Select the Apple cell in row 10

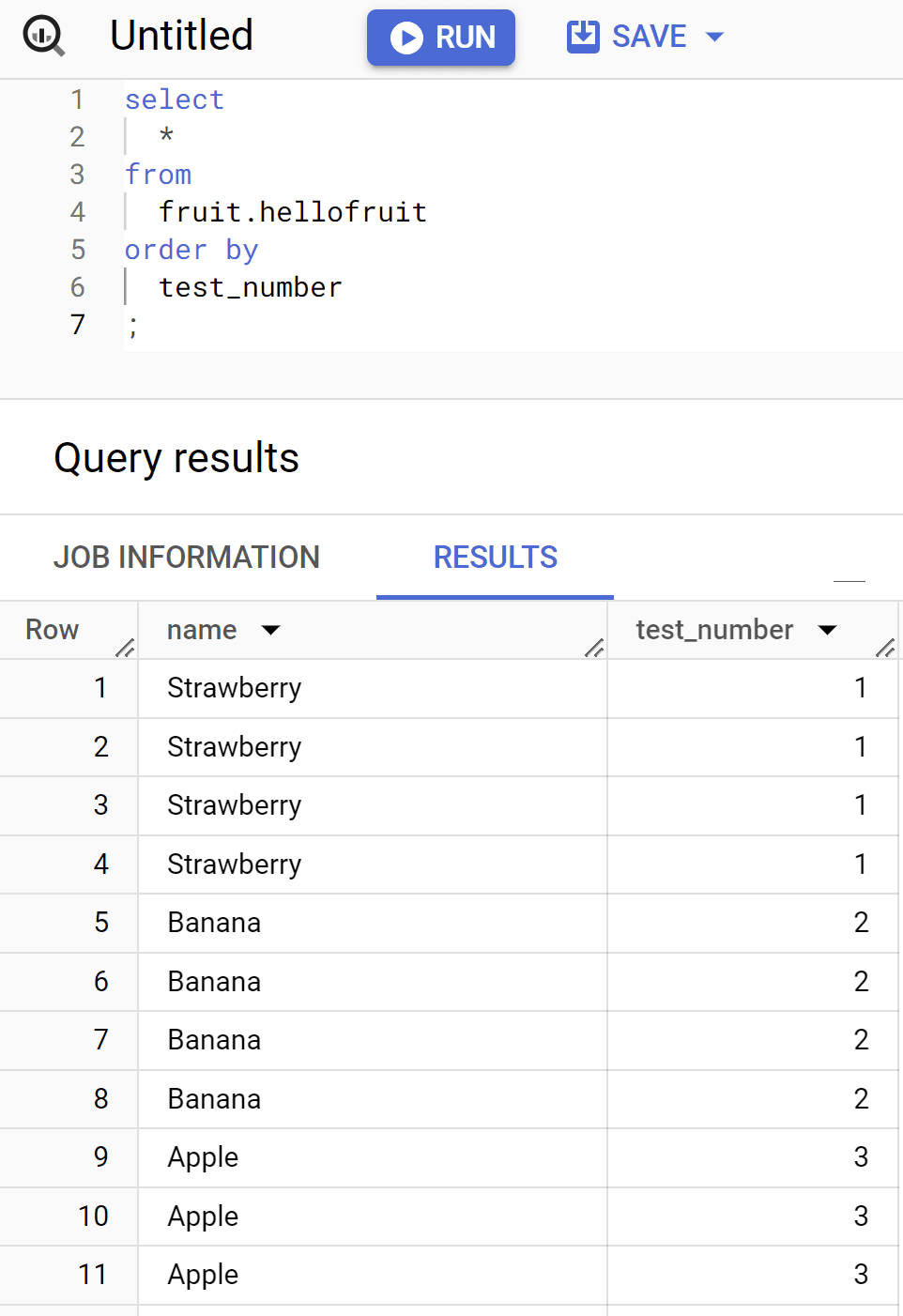373,1217
